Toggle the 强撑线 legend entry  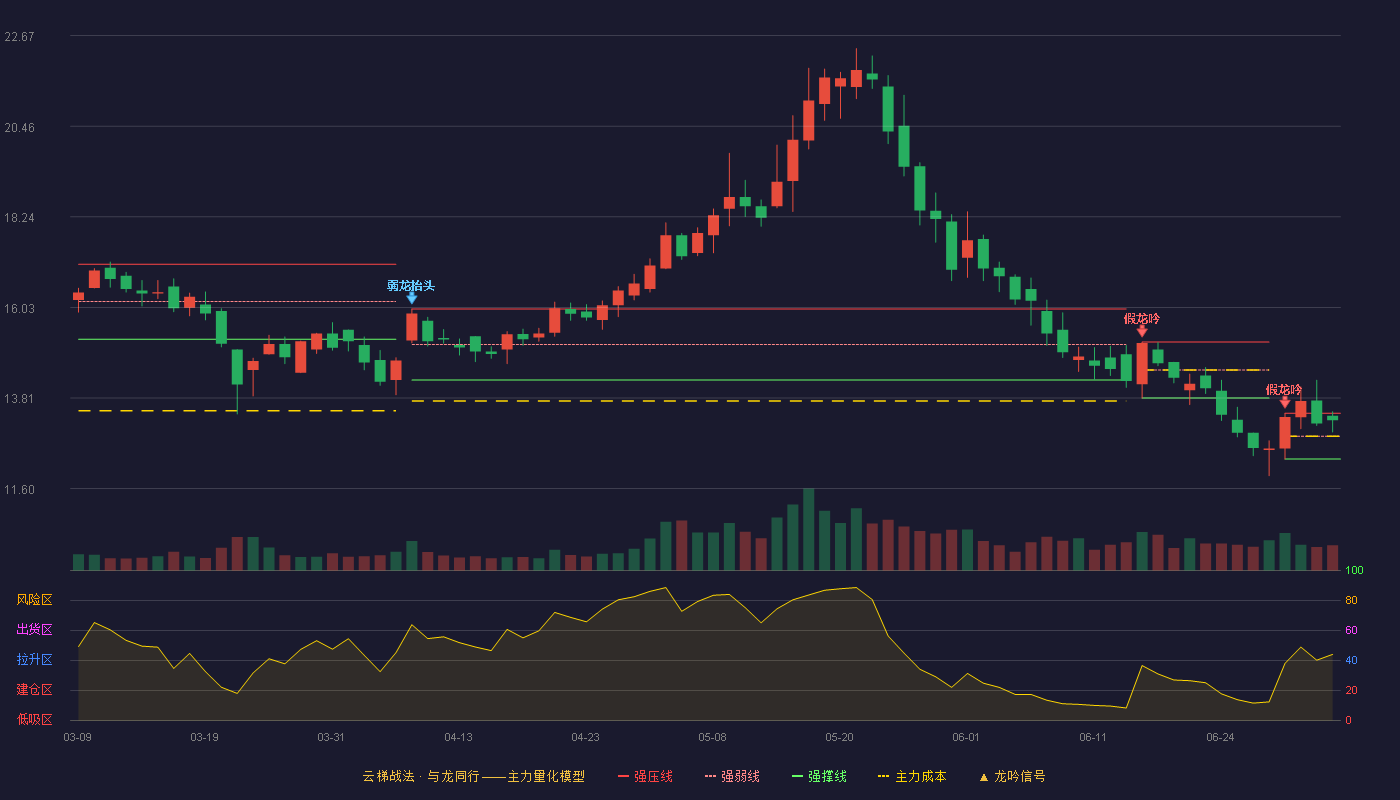tap(819, 776)
